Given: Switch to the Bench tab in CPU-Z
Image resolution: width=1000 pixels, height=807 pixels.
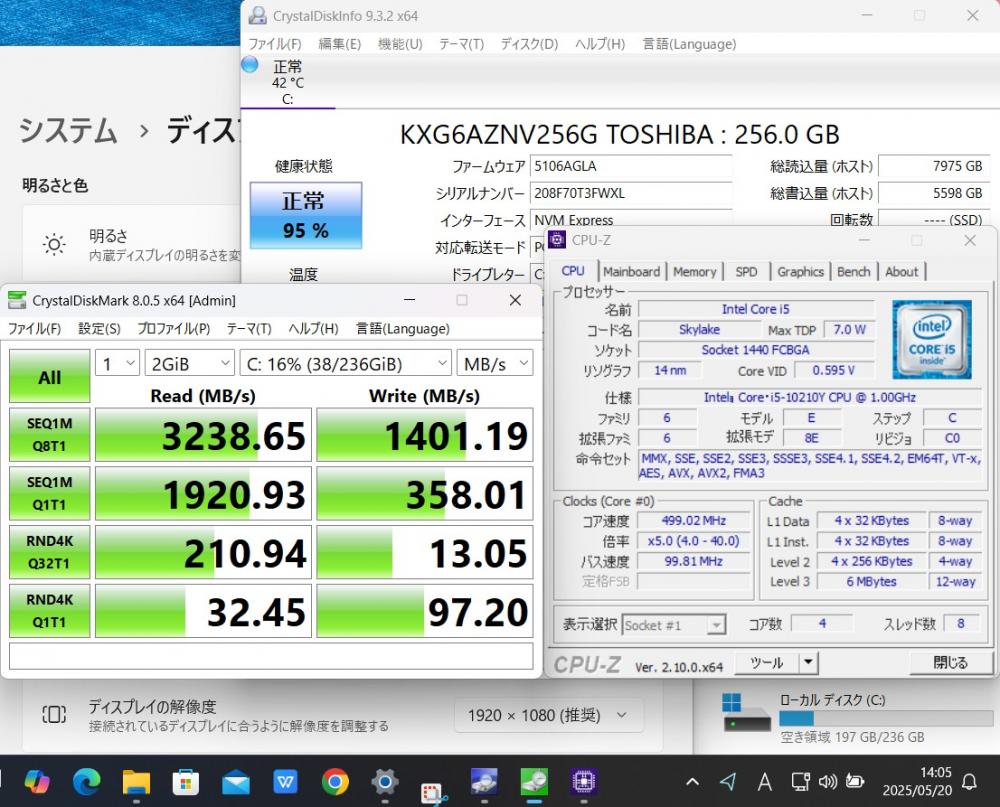Looking at the screenshot, I should (x=853, y=272).
